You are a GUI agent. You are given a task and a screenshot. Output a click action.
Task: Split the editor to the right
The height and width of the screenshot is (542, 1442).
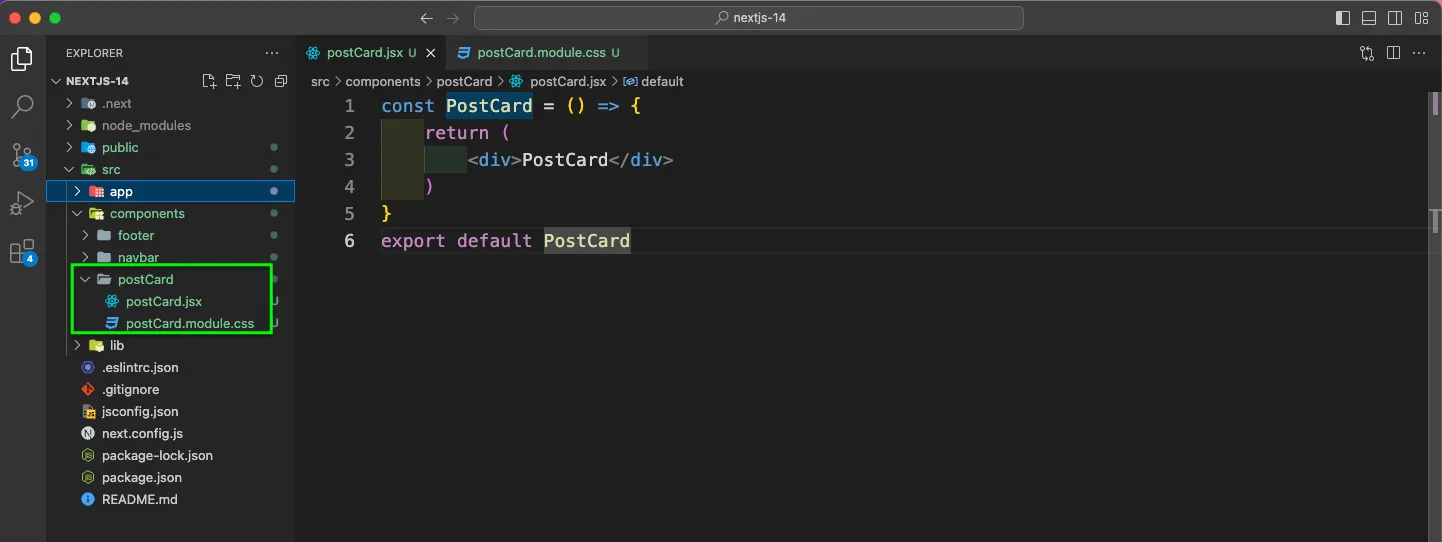1394,53
